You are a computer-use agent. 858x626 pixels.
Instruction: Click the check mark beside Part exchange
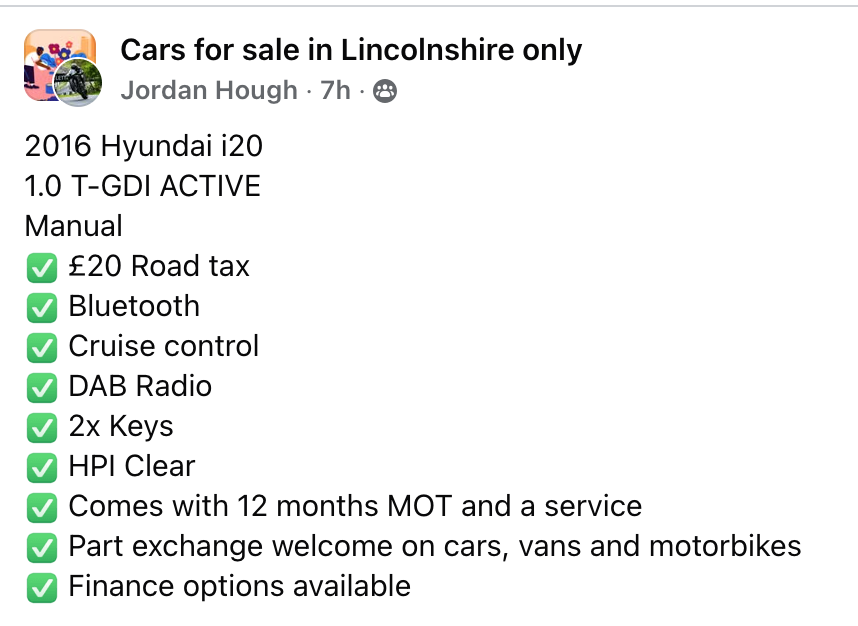pyautogui.click(x=41, y=547)
